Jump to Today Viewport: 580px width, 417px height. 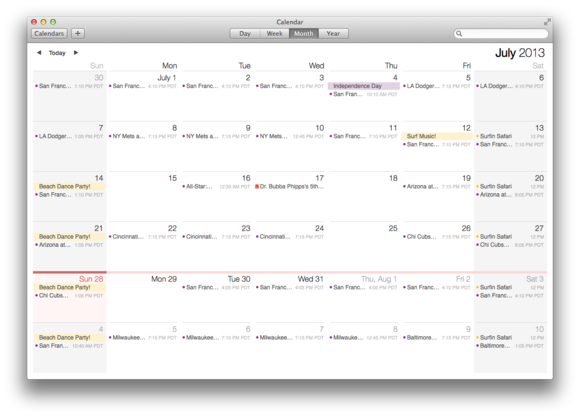pyautogui.click(x=57, y=53)
